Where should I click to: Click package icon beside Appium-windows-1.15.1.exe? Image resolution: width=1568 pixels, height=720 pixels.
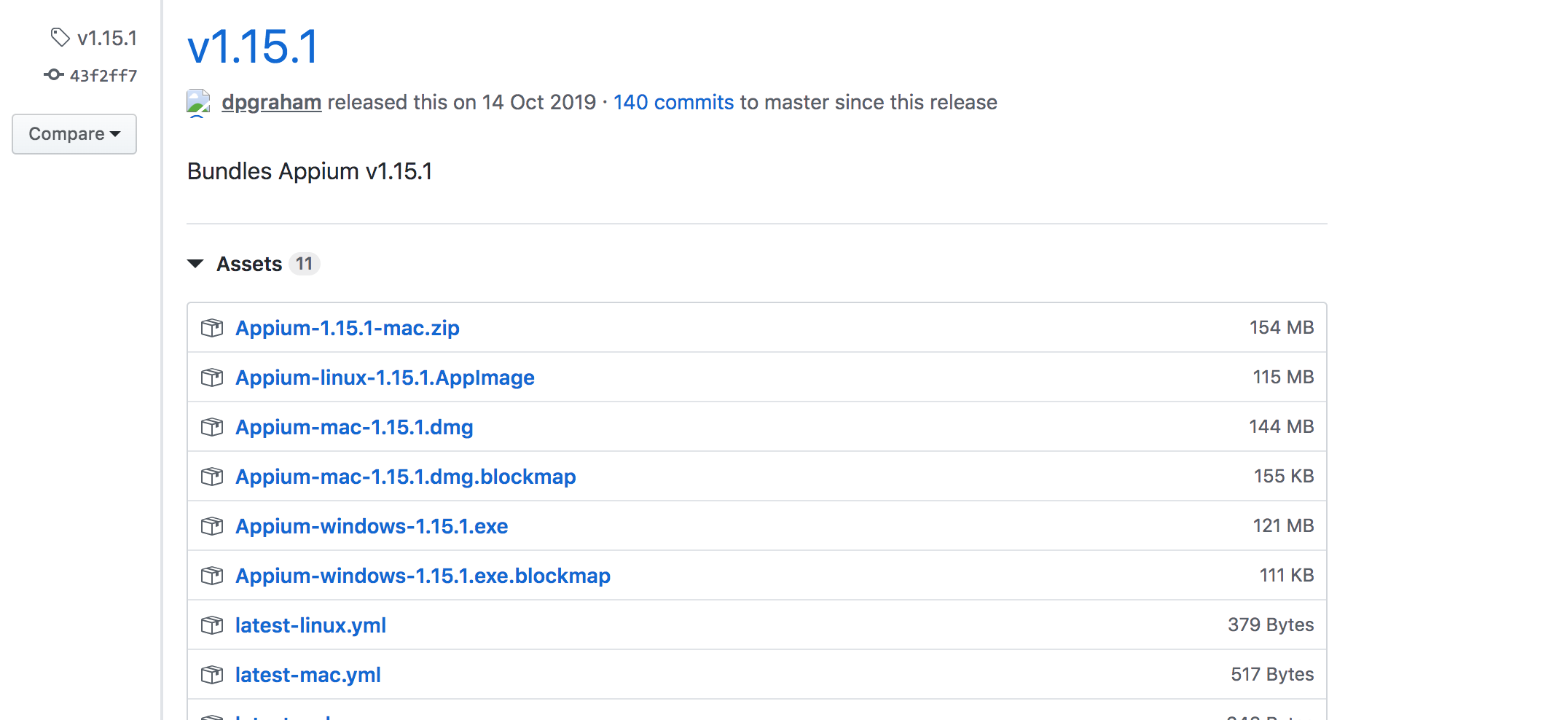click(x=212, y=526)
